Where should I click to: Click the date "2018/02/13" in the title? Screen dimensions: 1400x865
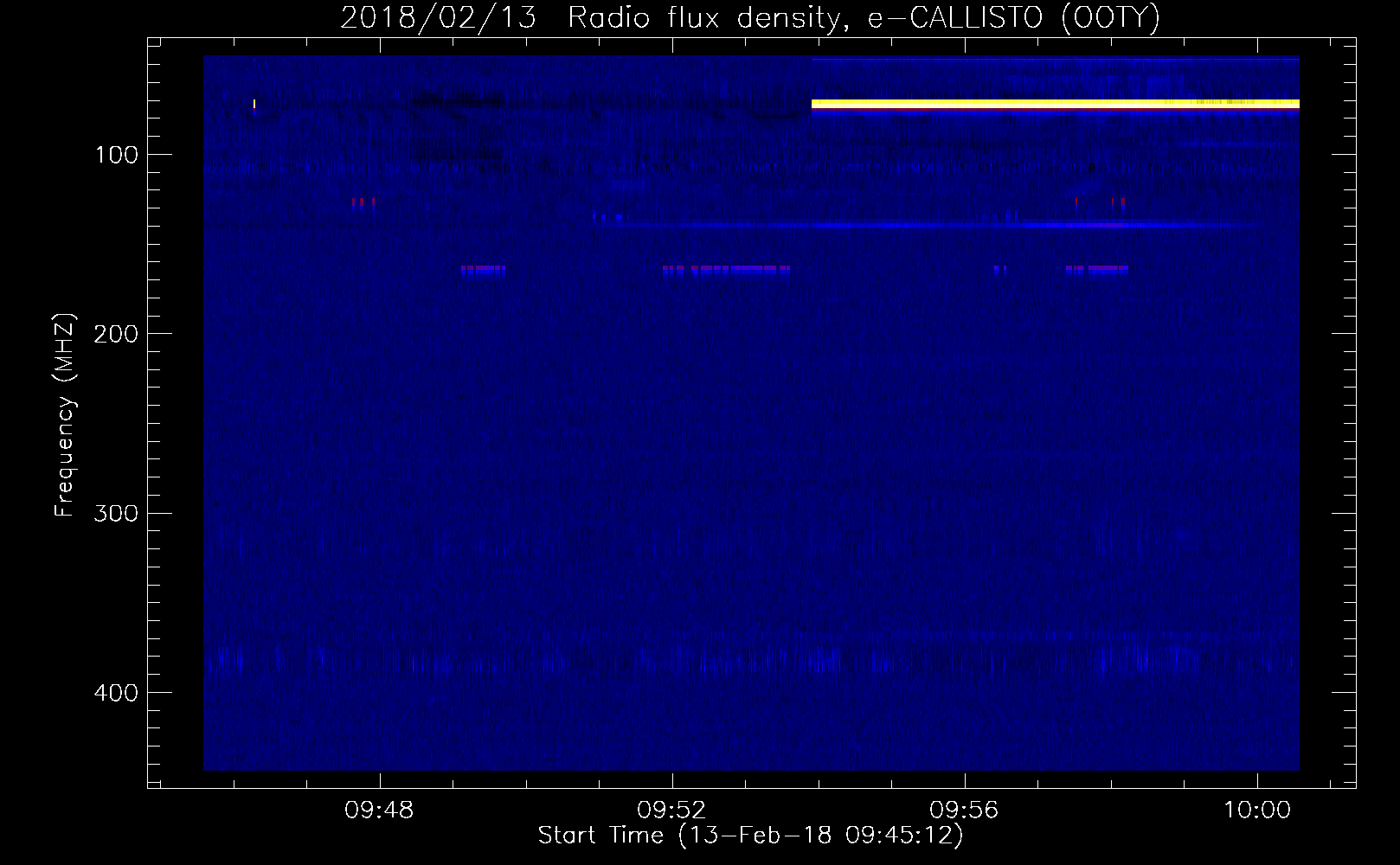[440, 17]
